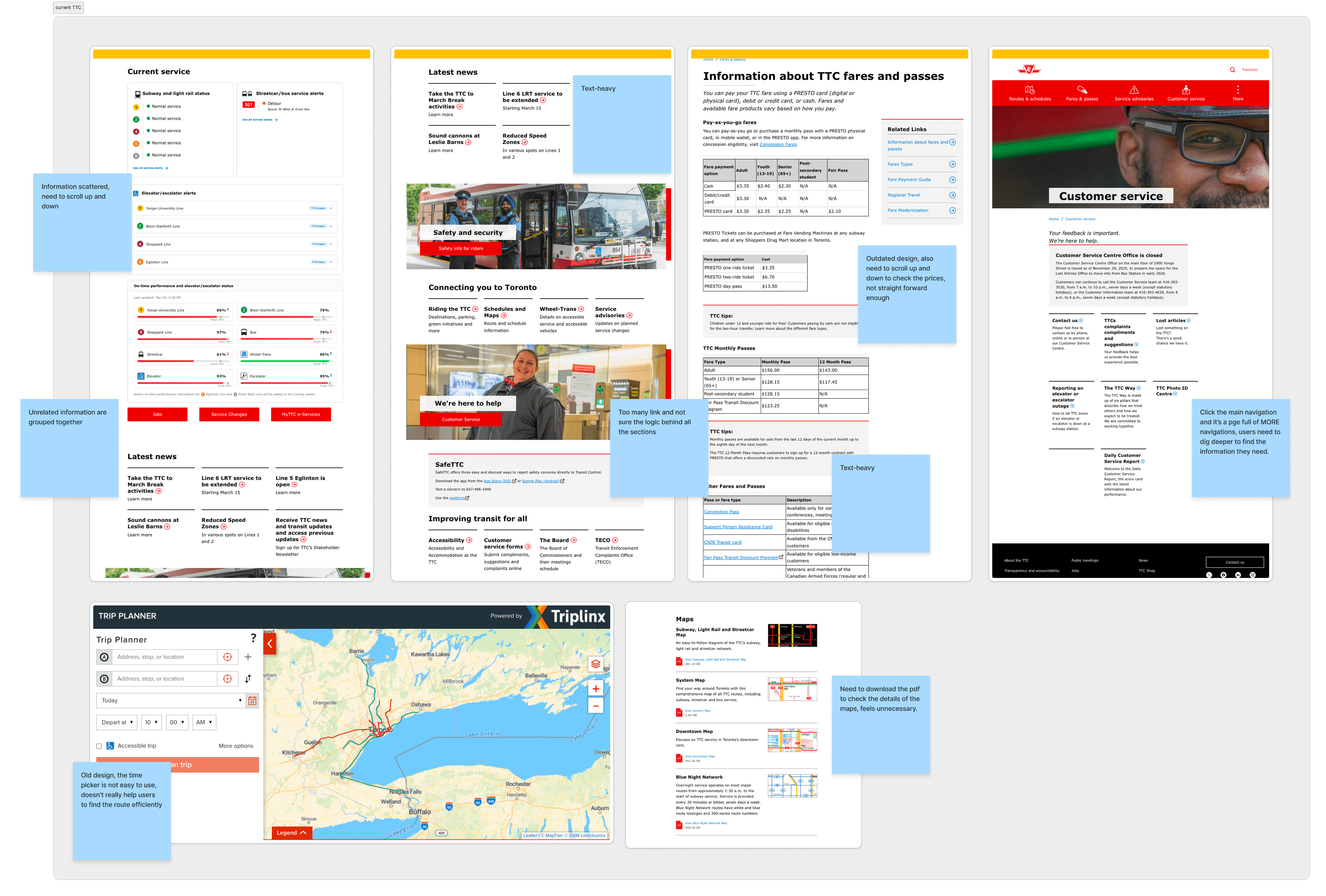Viewport: 1326px width, 896px height.
Task: Click the map layers icon
Action: coord(595,664)
